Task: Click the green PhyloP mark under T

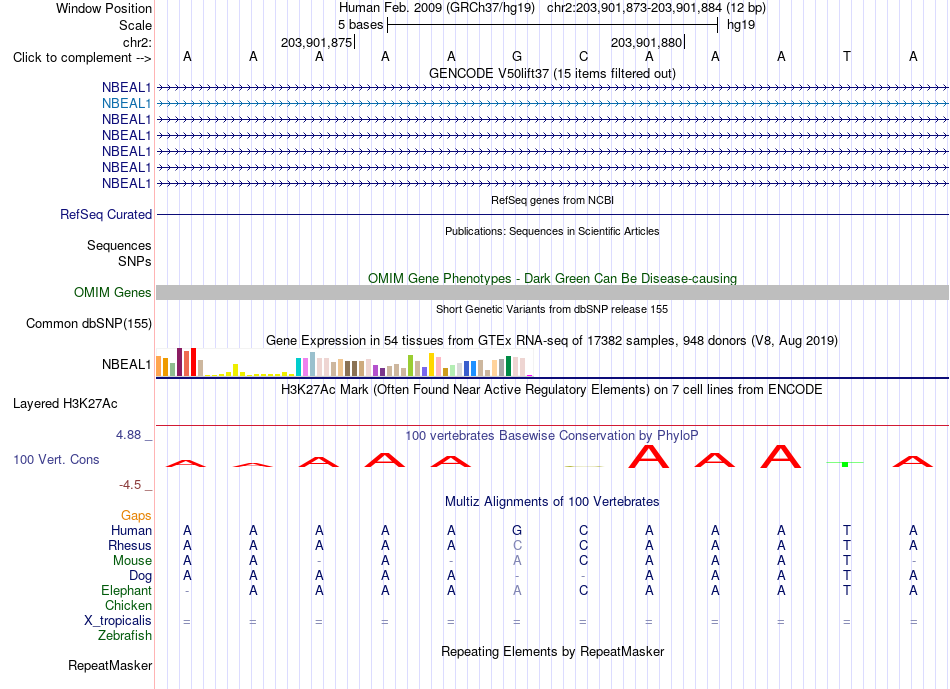Action: (x=845, y=464)
